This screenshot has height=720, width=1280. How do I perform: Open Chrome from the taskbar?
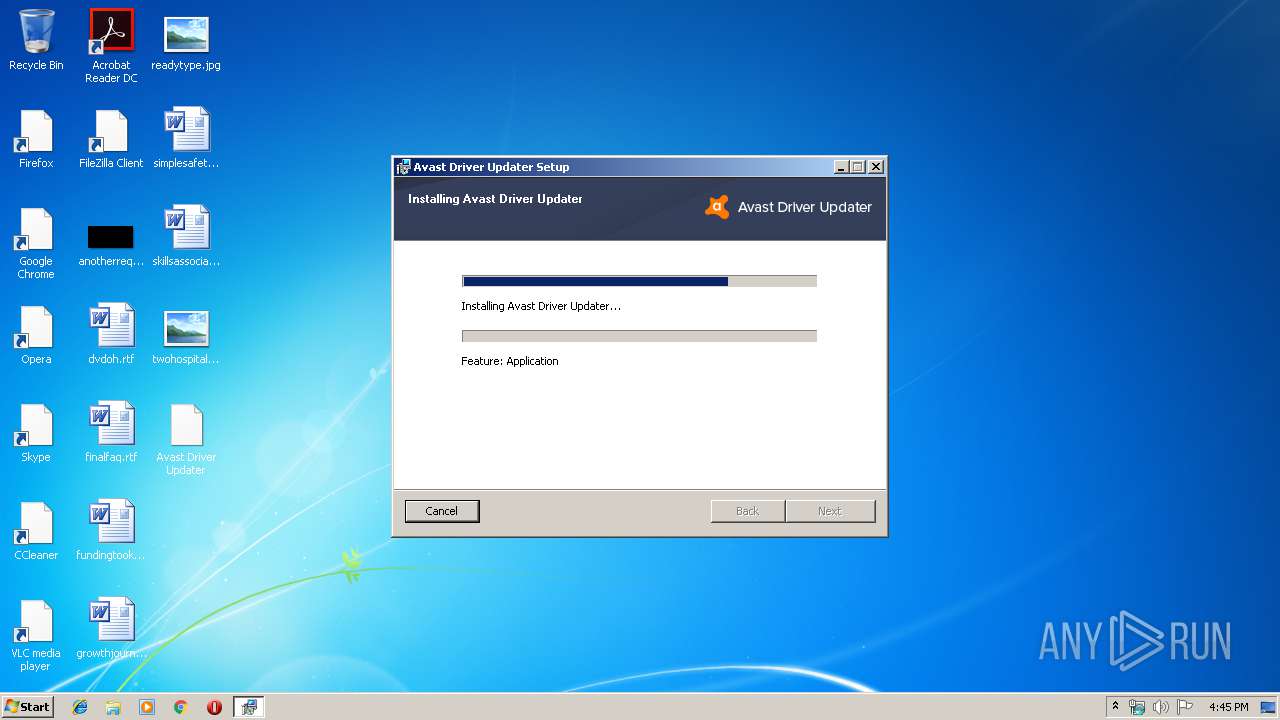coord(181,707)
